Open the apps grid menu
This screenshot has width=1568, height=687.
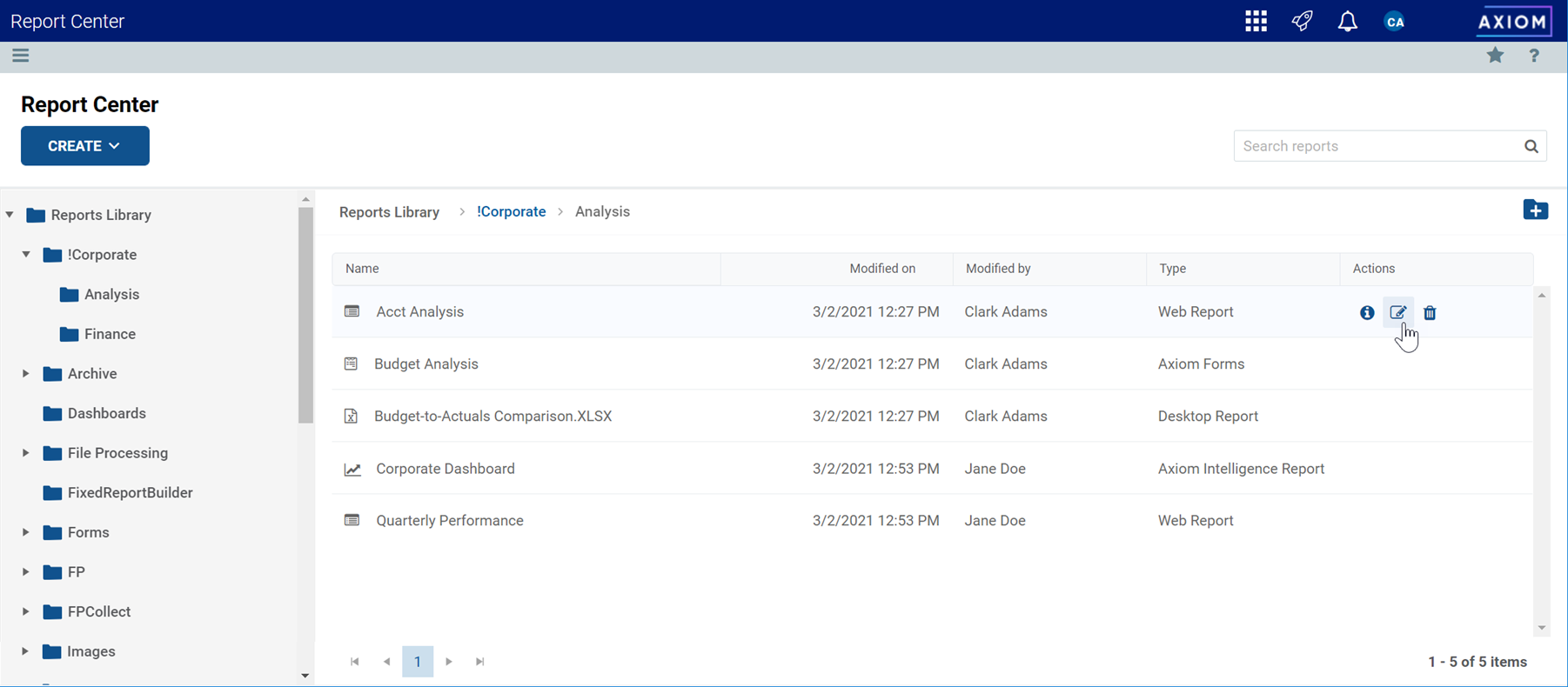tap(1256, 21)
